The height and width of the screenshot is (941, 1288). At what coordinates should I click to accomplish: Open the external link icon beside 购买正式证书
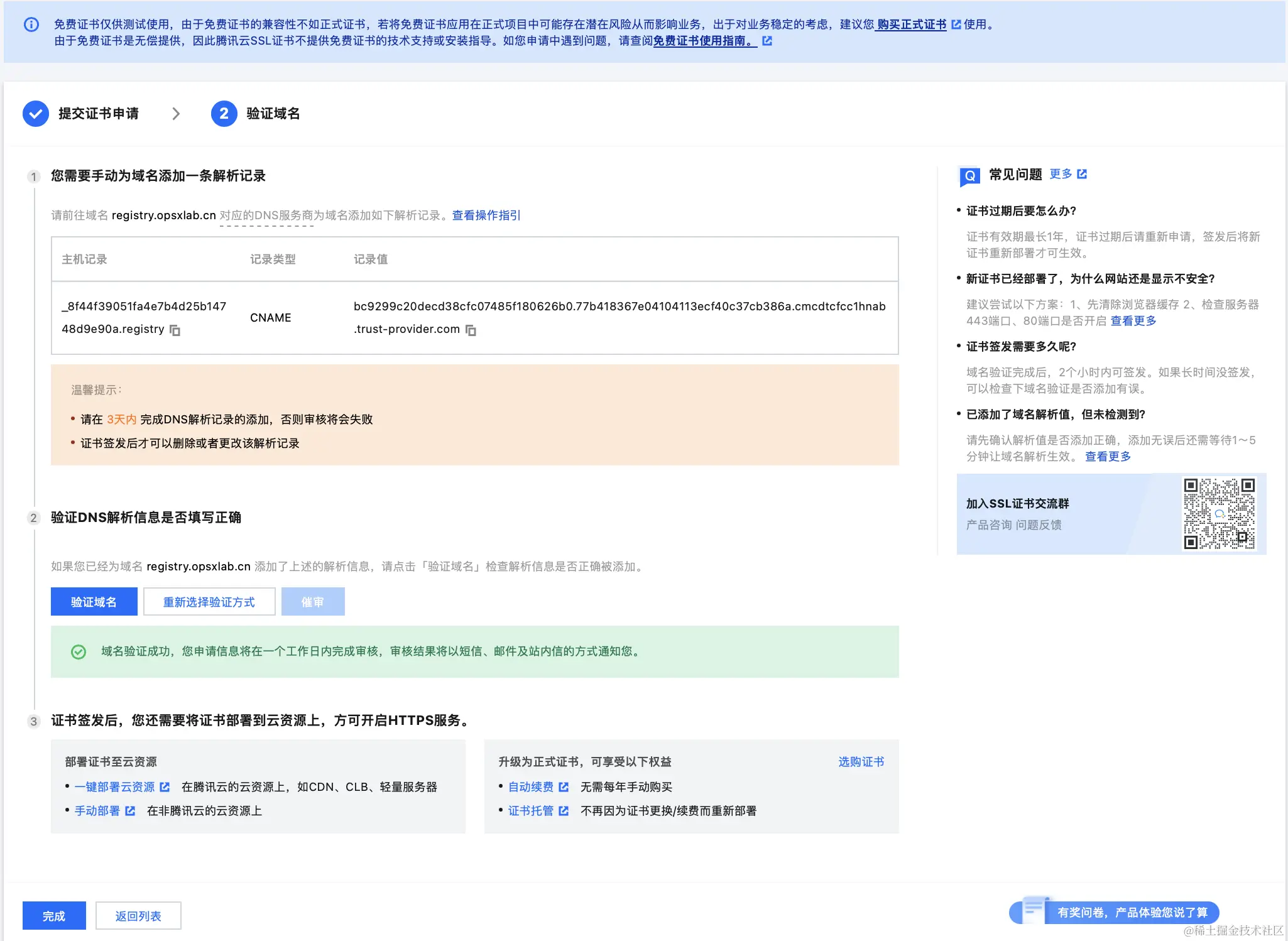point(957,24)
